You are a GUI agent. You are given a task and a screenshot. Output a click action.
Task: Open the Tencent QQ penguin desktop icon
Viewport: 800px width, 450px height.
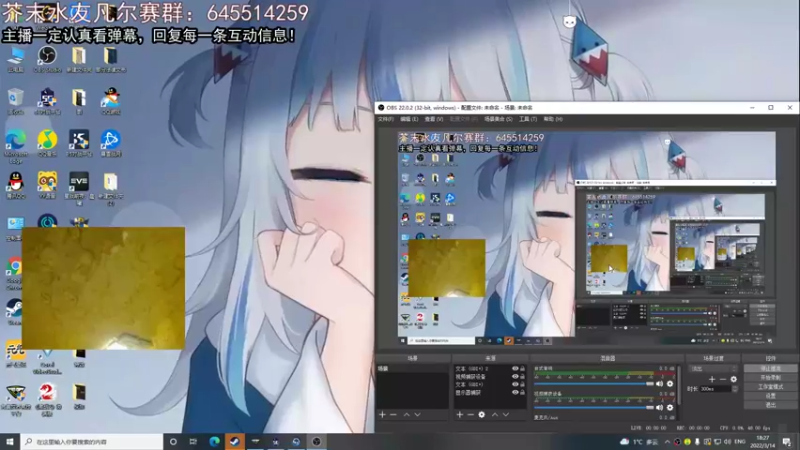click(x=15, y=185)
